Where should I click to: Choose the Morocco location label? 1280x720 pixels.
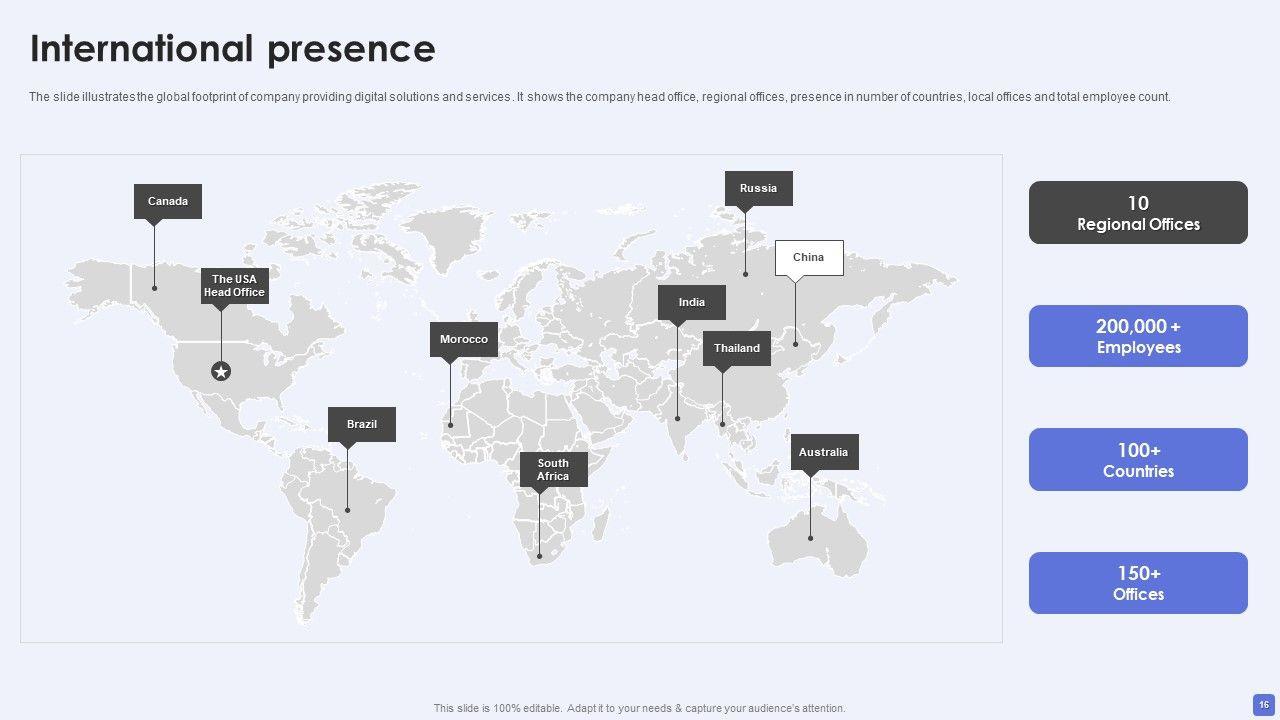click(464, 340)
